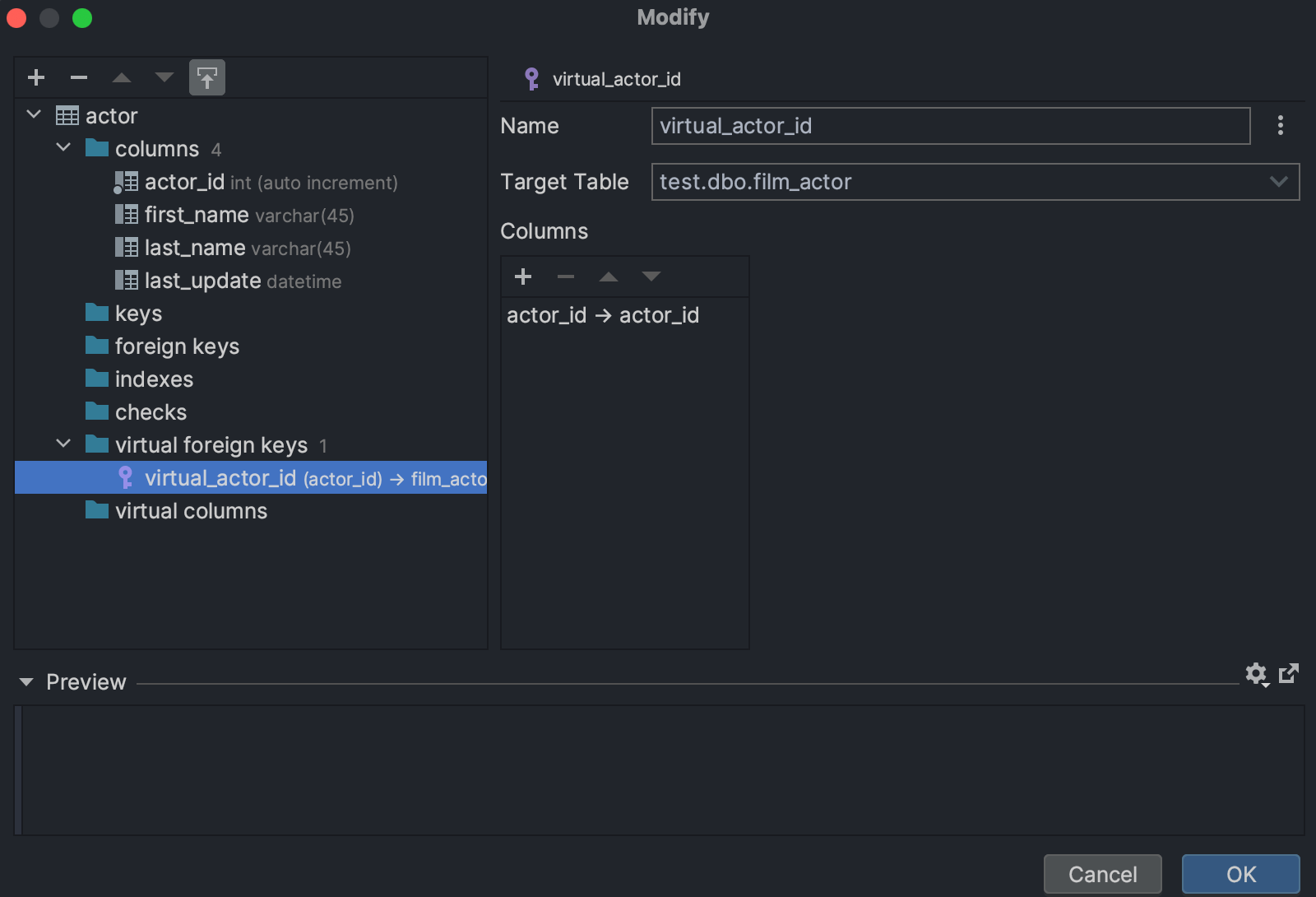This screenshot has width=1316, height=897.
Task: Select the foreign keys folder
Action: coord(177,346)
